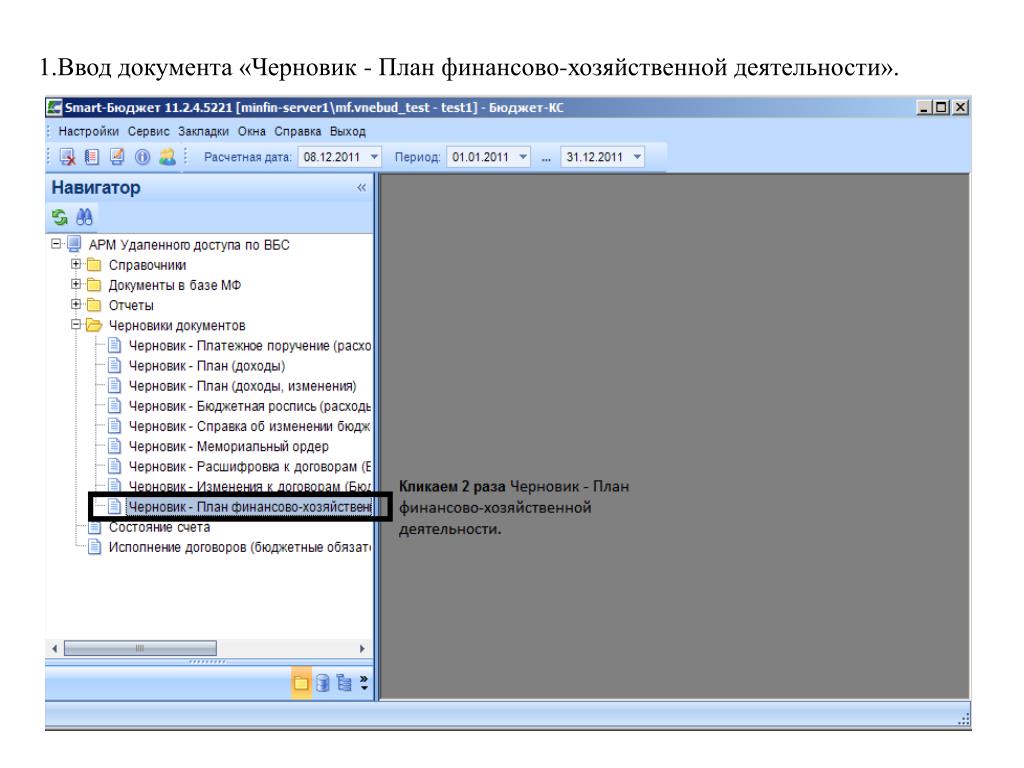Expand the Документы в базе МФ node
The height and width of the screenshot is (768, 1024).
point(76,284)
